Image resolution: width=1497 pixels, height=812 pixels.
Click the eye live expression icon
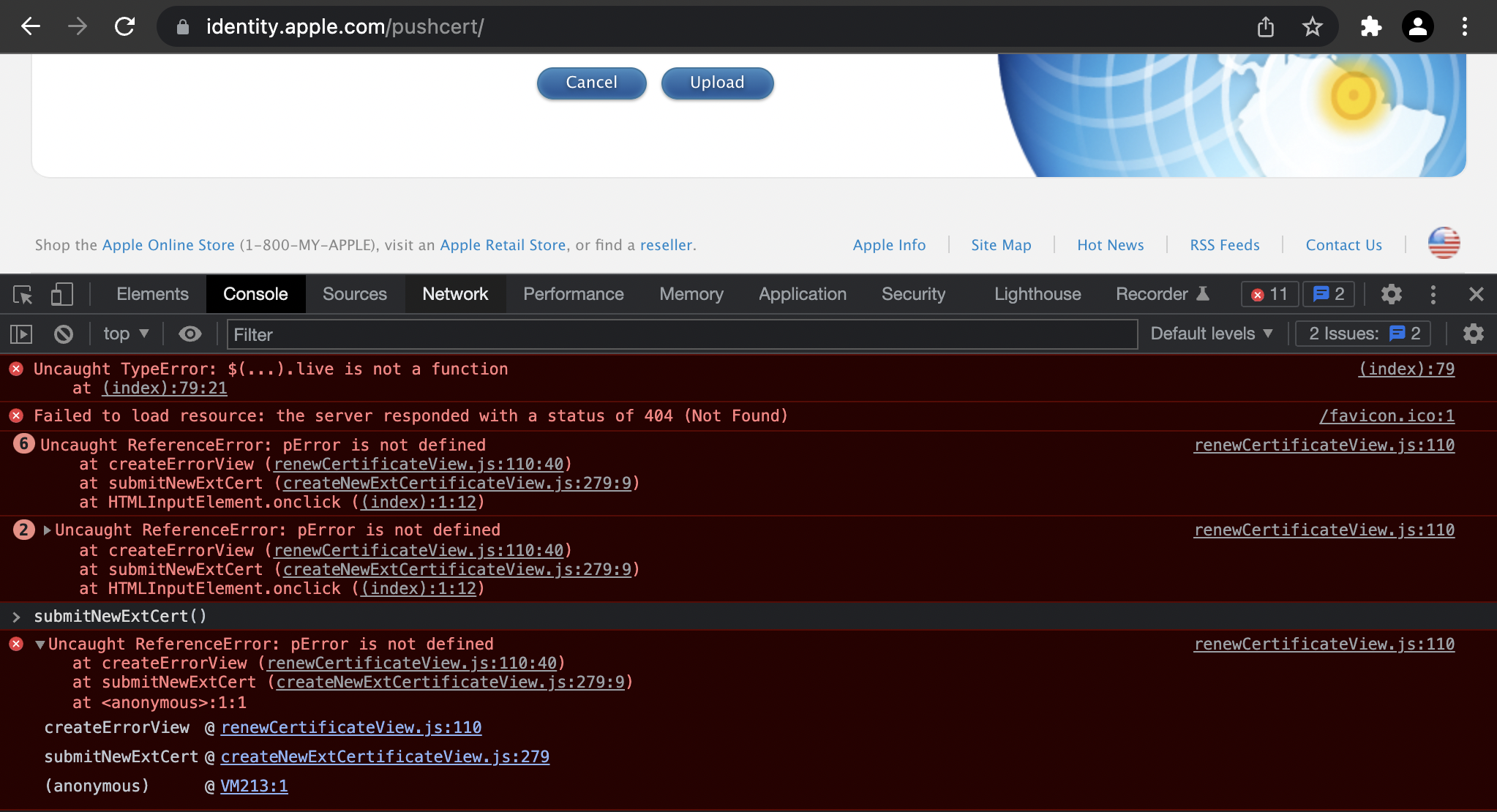pyautogui.click(x=190, y=334)
